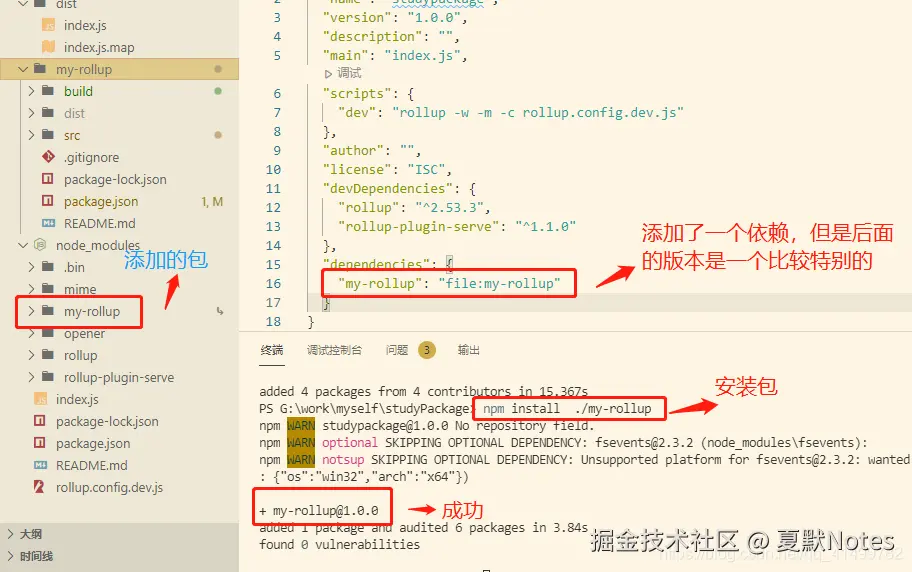
Task: Open the 问题 problems tab
Action: coord(397,350)
